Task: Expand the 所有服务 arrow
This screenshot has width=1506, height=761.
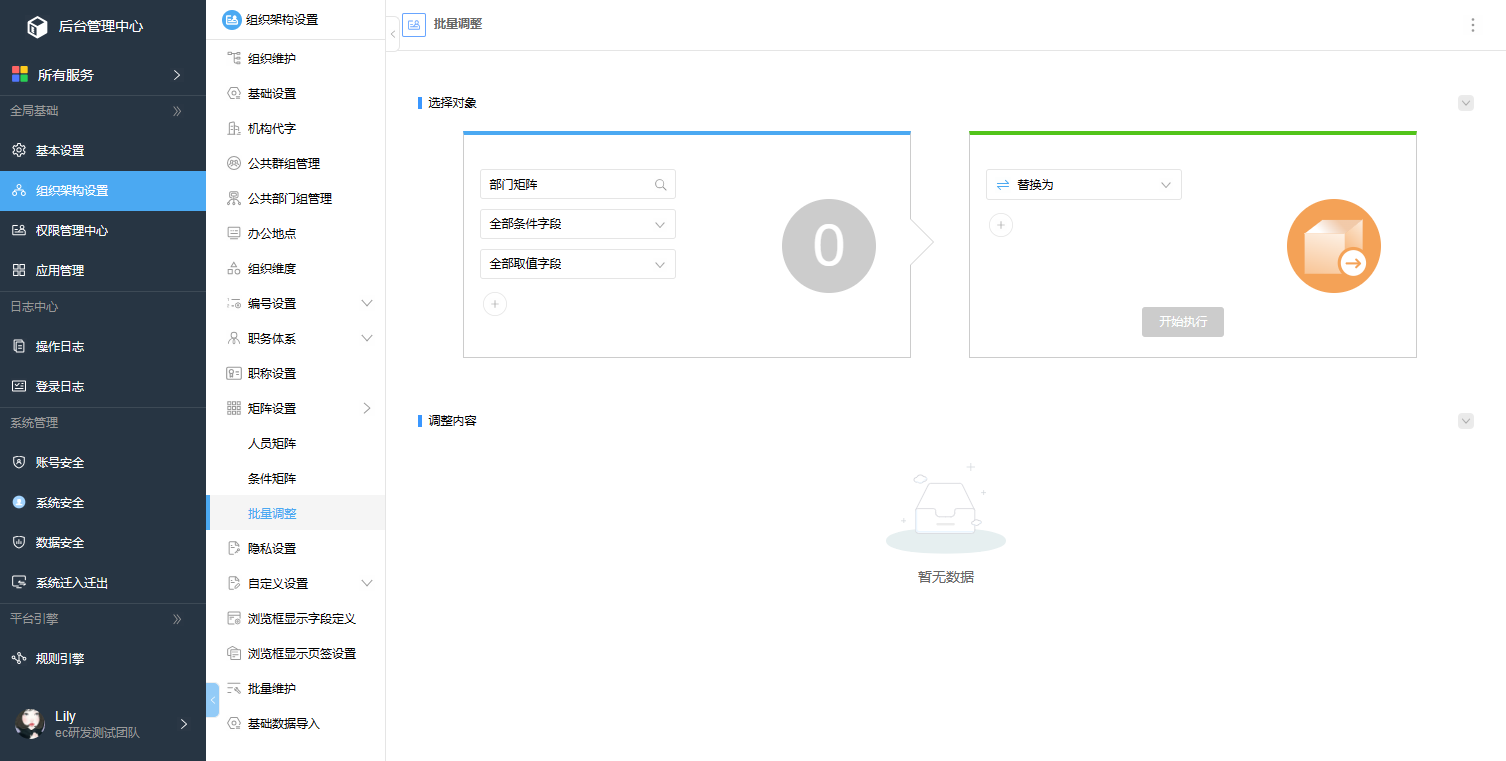Action: [x=177, y=75]
